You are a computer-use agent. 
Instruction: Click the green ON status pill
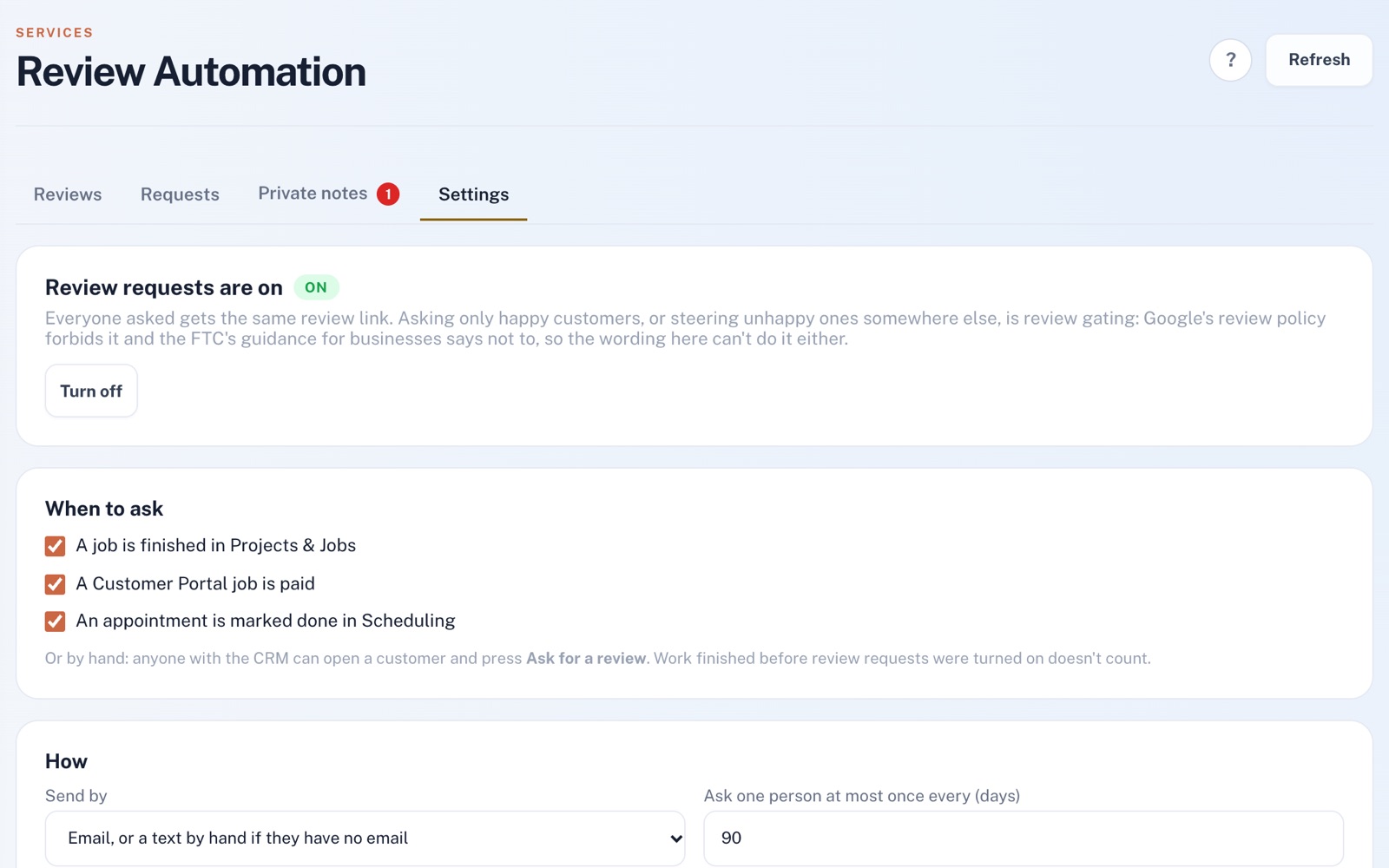316,287
